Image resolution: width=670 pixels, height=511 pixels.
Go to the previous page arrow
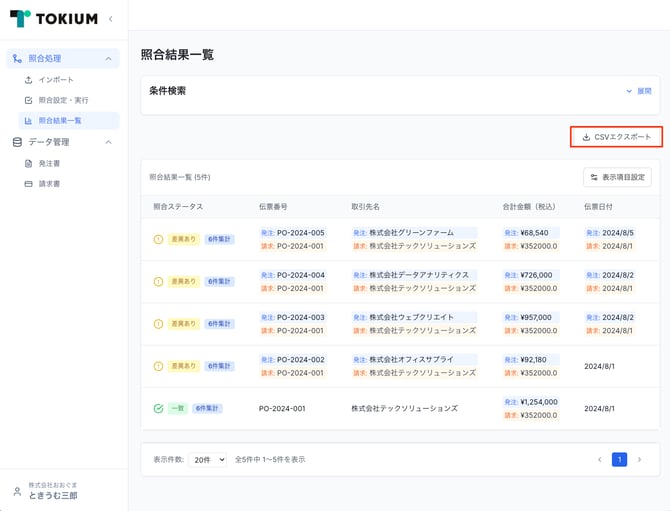(599, 459)
